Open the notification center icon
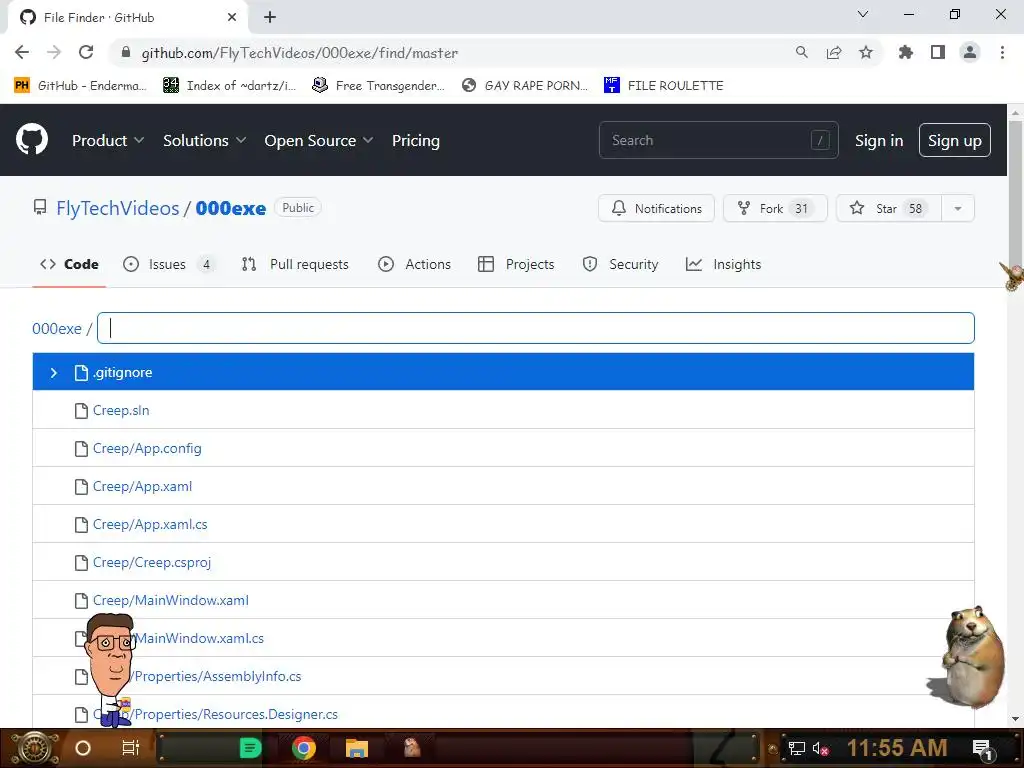1024x768 pixels. [x=982, y=749]
